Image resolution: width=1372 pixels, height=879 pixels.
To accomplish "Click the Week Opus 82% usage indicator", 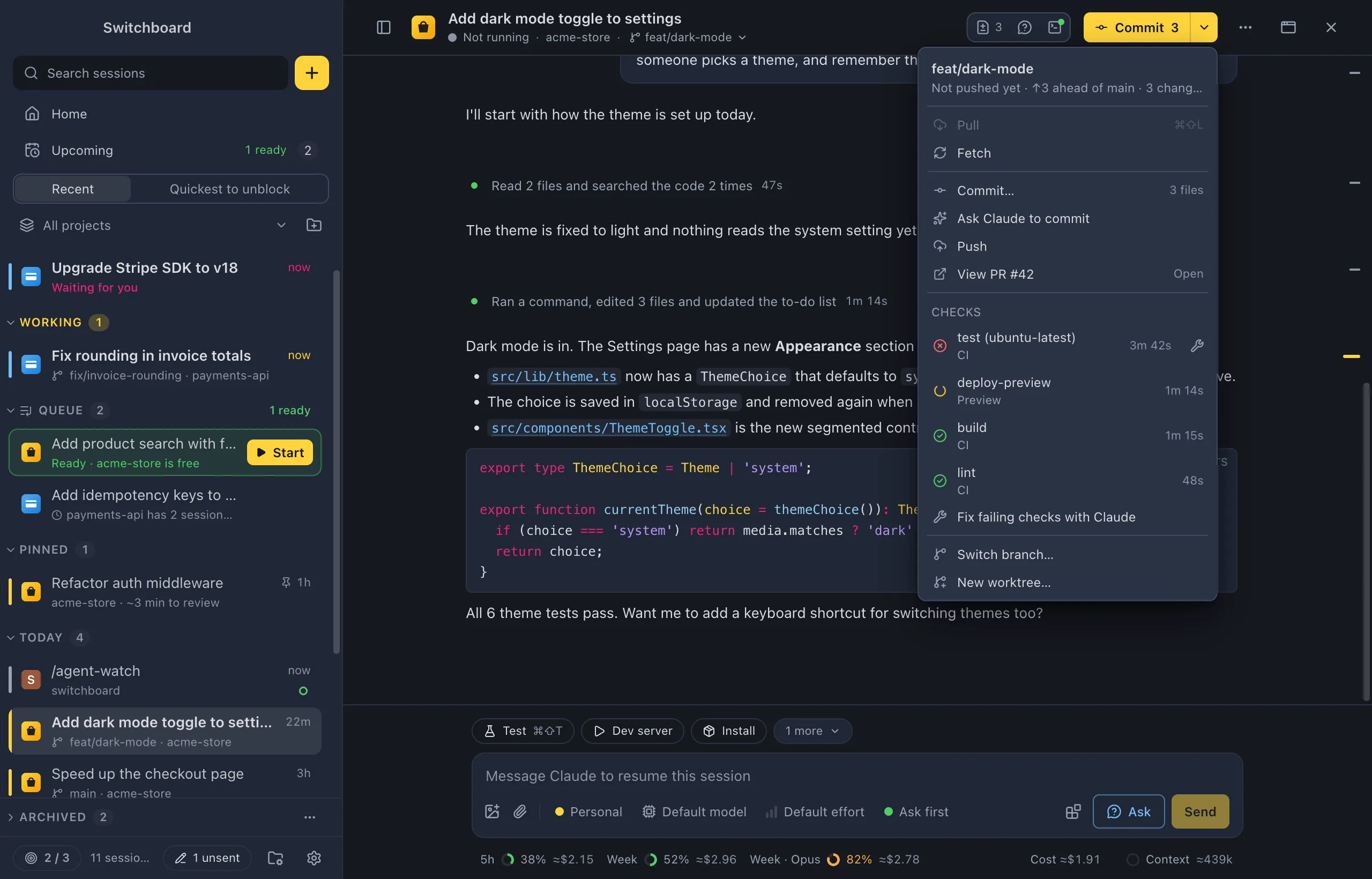I will point(834,859).
